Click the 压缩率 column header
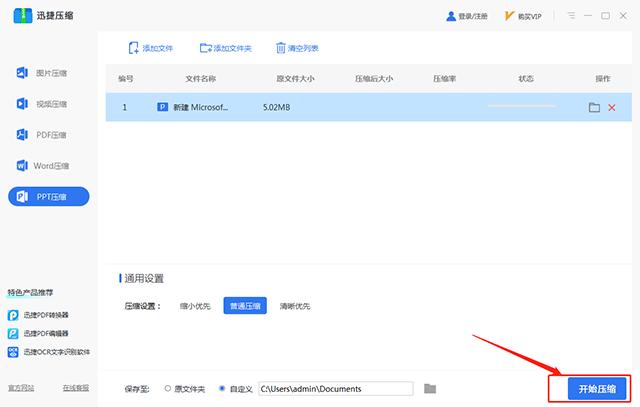 pos(444,78)
